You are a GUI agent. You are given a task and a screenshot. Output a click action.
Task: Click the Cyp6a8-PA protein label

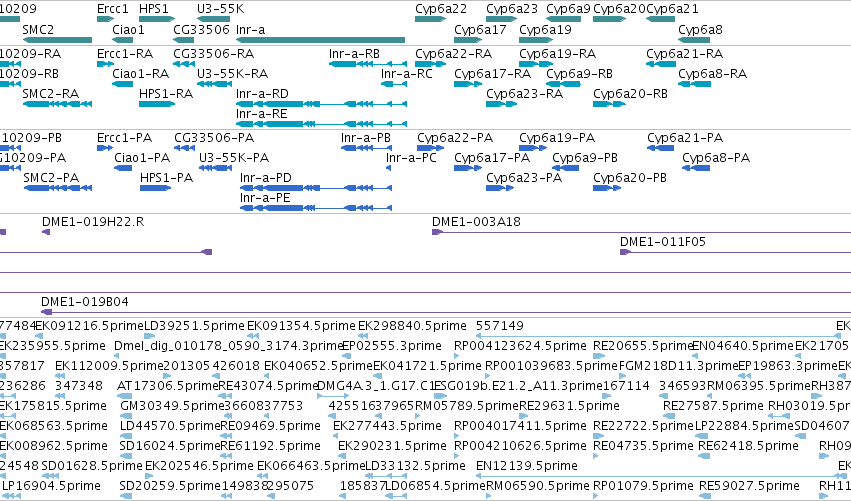(716, 158)
